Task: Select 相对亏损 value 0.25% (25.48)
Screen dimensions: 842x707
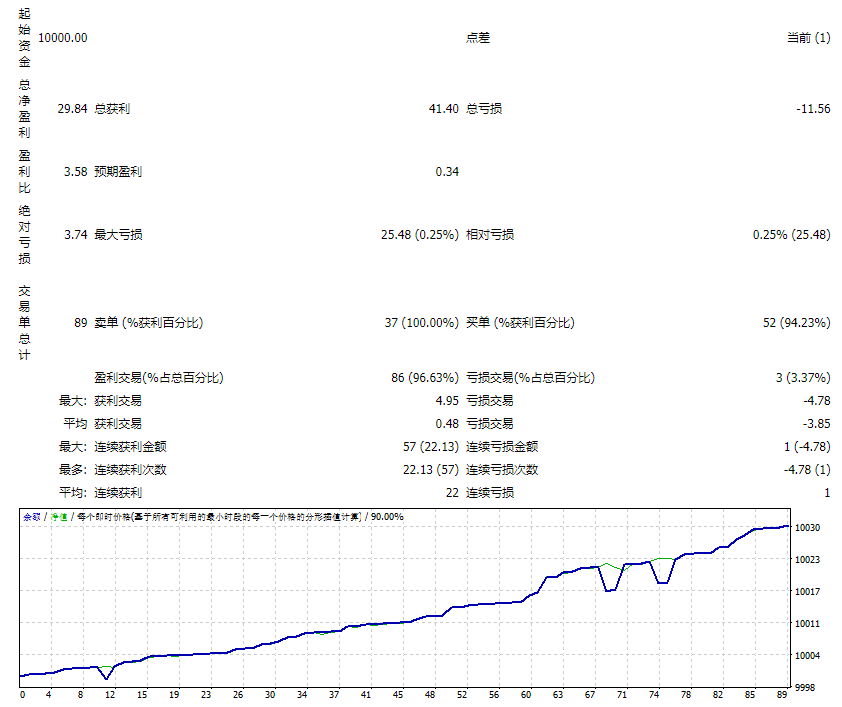Action: point(792,235)
